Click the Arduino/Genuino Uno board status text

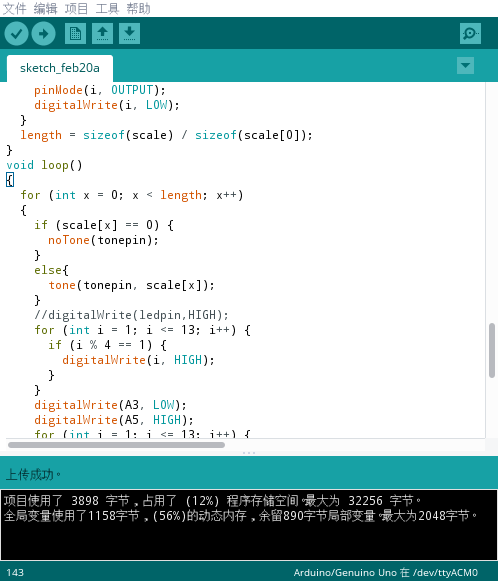click(x=386, y=572)
